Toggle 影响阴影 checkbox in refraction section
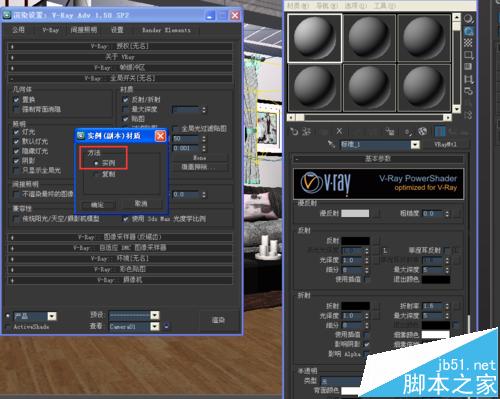This screenshot has width=500, height=399. click(x=367, y=344)
